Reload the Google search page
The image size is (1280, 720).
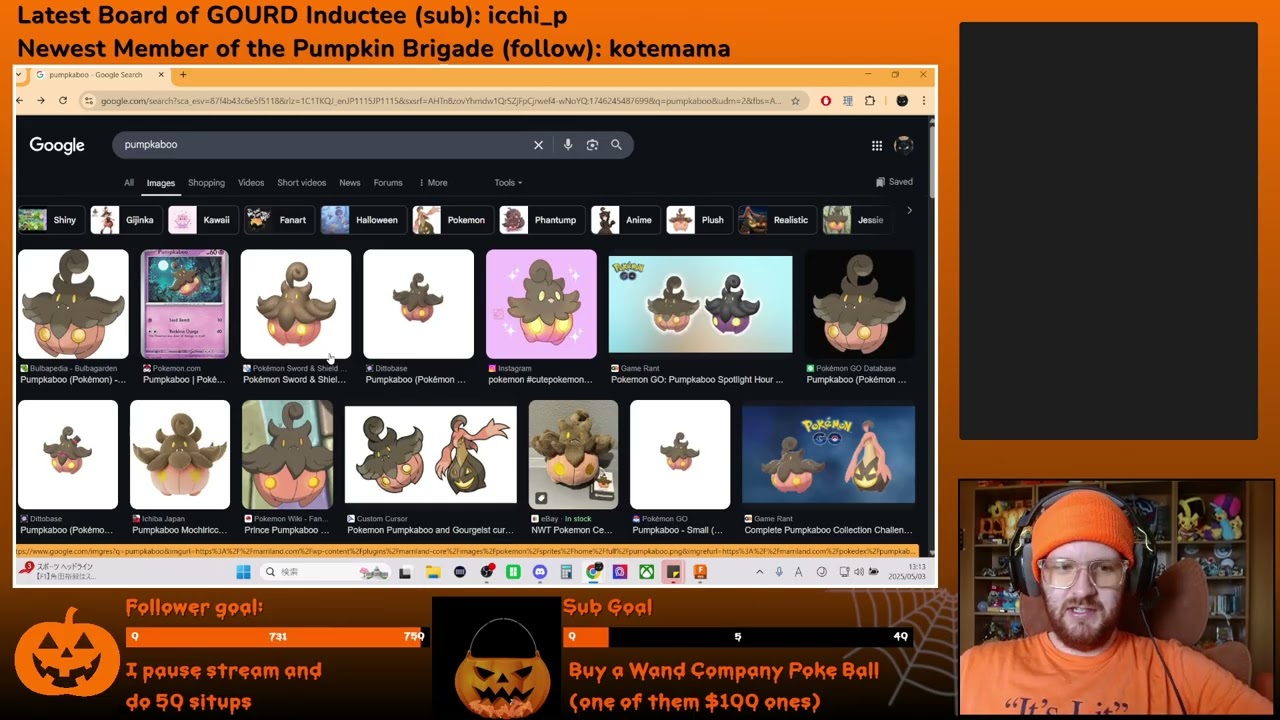click(x=62, y=100)
